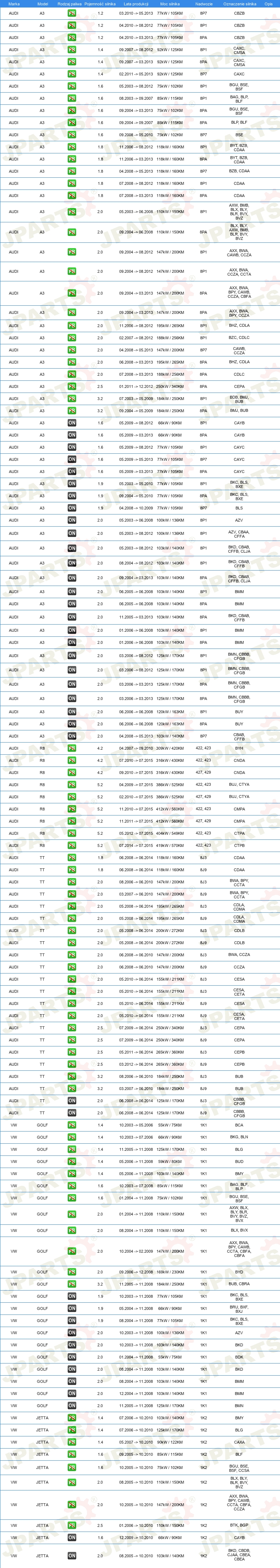Image resolution: width=280 pixels, height=1568 pixels.
Task: Click the diesel ON icon in the A3 2.0 AZV 8P1 row
Action: (x=72, y=521)
